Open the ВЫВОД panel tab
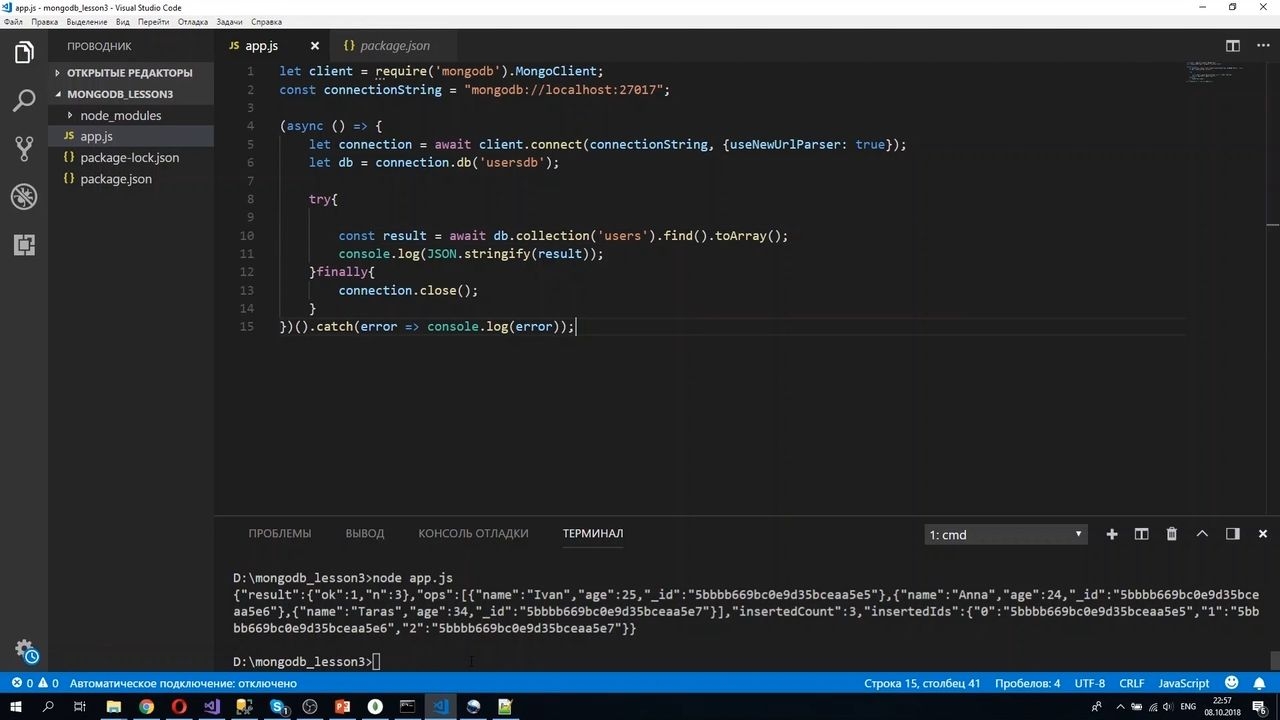Viewport: 1280px width, 720px height. tap(365, 533)
